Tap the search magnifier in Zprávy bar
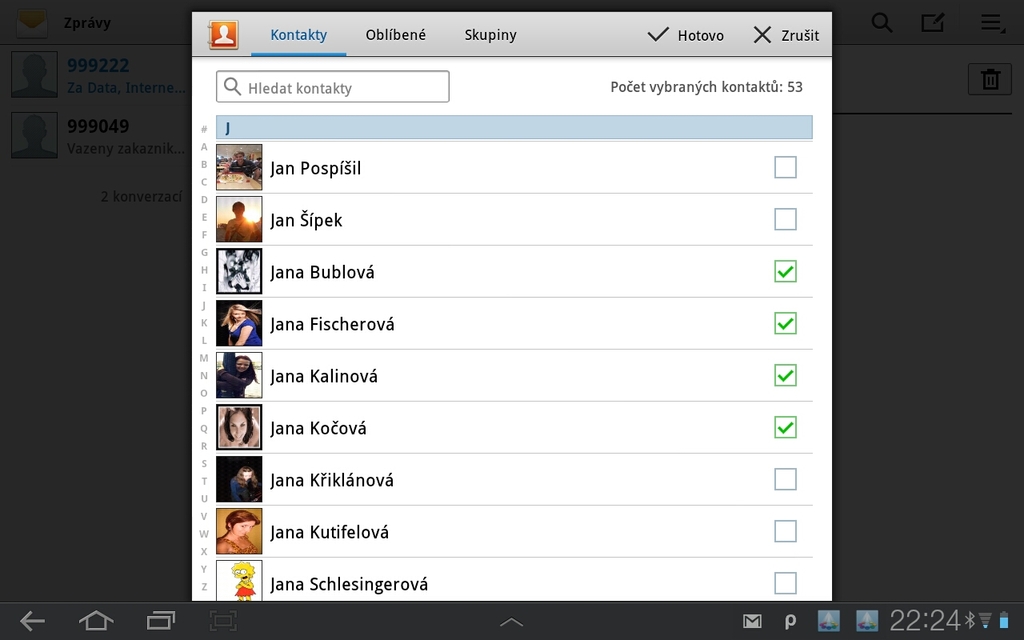The width and height of the screenshot is (1024, 640). [x=881, y=23]
